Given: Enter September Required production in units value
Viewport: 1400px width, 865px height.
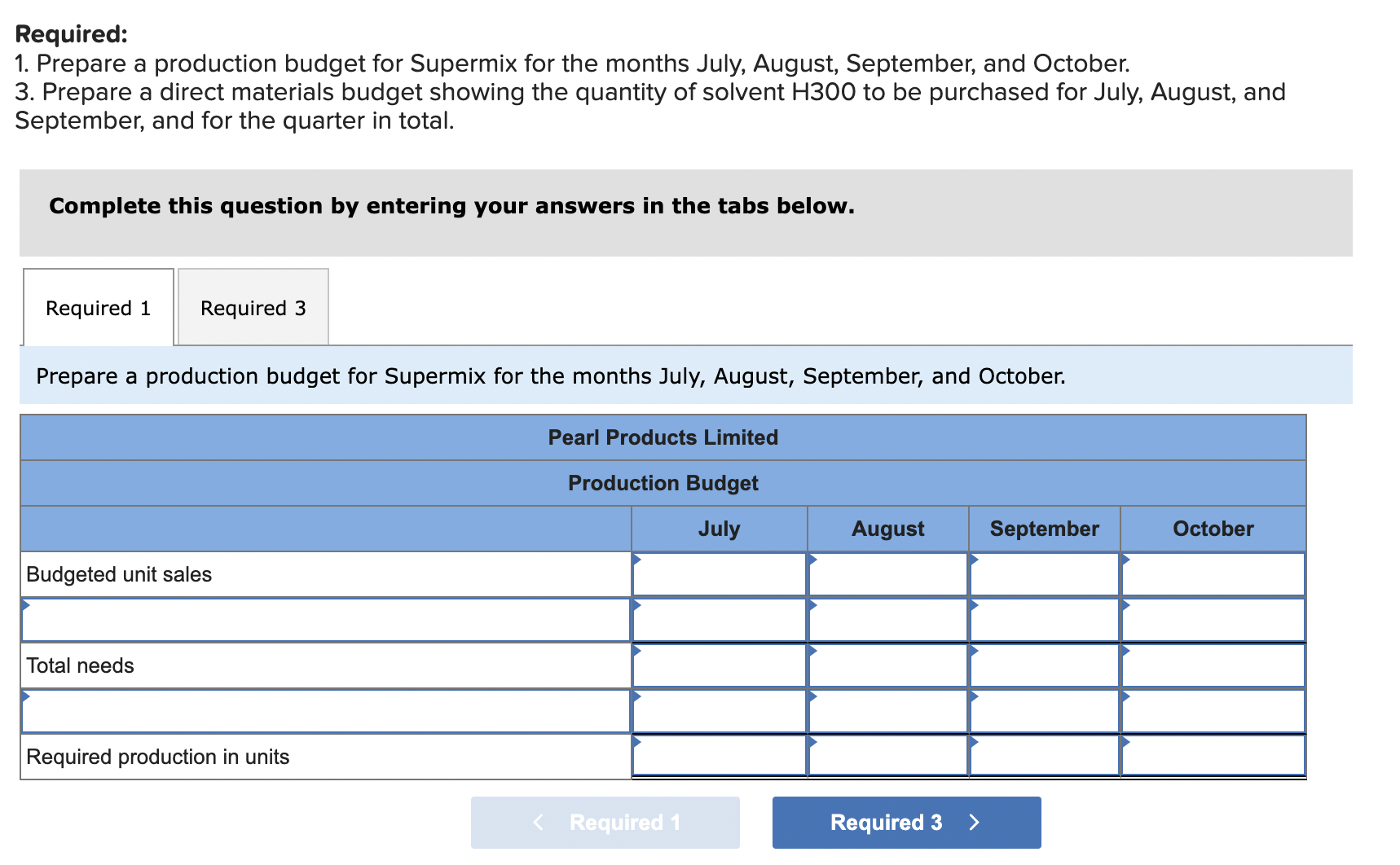Looking at the screenshot, I should [x=1044, y=757].
